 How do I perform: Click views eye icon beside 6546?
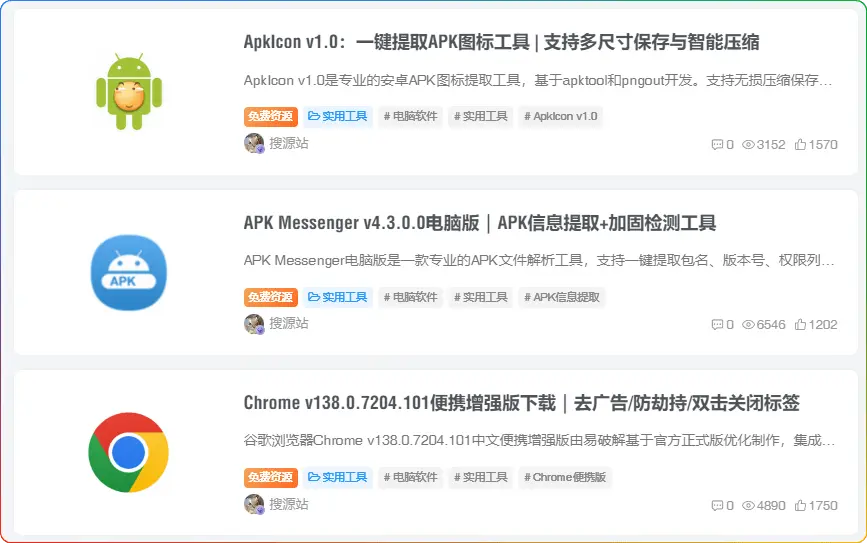coord(748,325)
